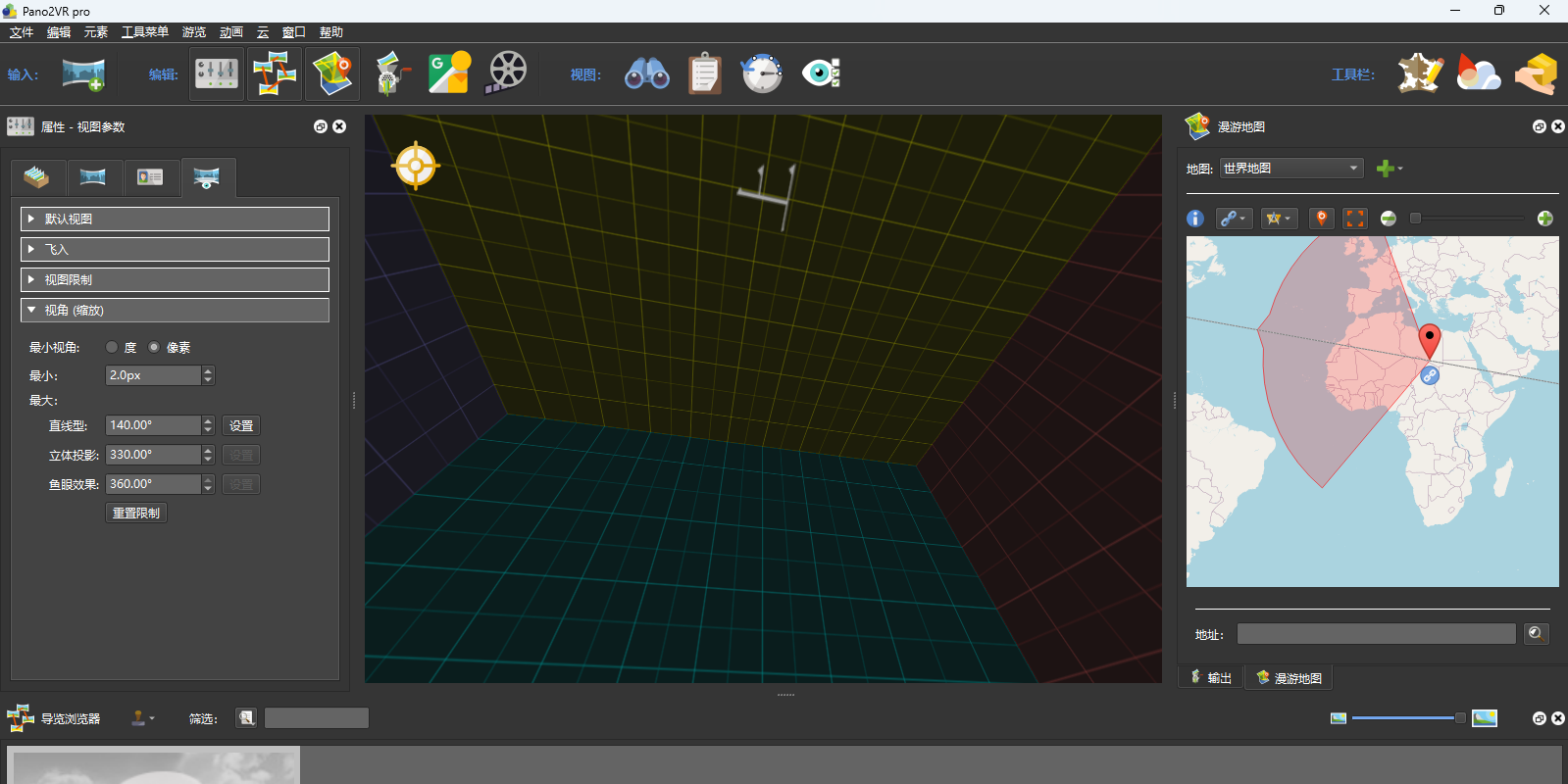Click the map pin location button
The width and height of the screenshot is (1568, 784).
click(1321, 219)
